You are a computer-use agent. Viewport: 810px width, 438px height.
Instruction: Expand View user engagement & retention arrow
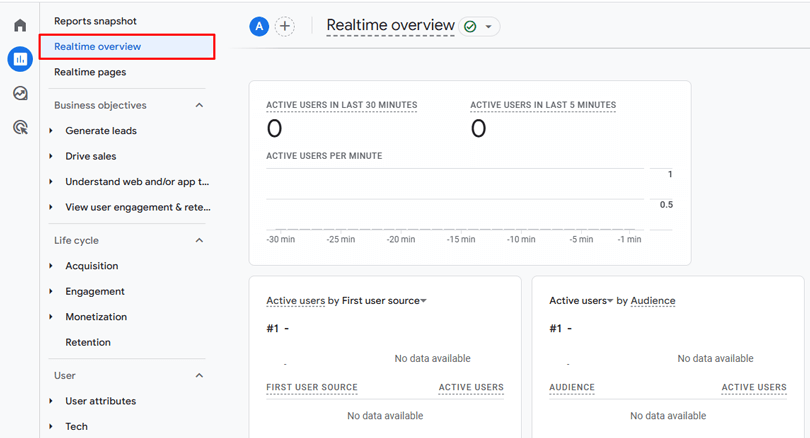point(51,207)
